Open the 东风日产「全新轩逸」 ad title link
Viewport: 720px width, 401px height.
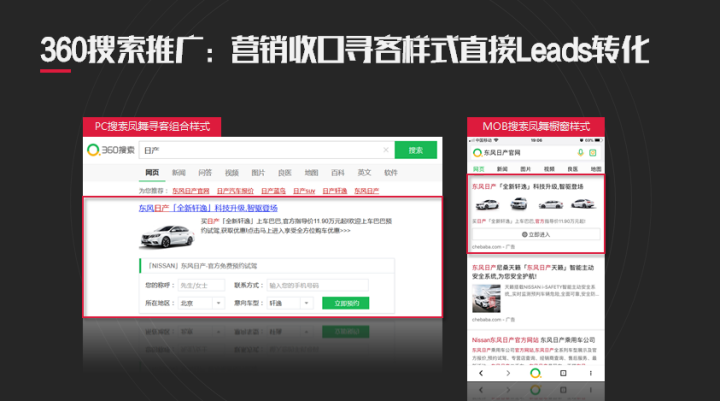tap(208, 208)
